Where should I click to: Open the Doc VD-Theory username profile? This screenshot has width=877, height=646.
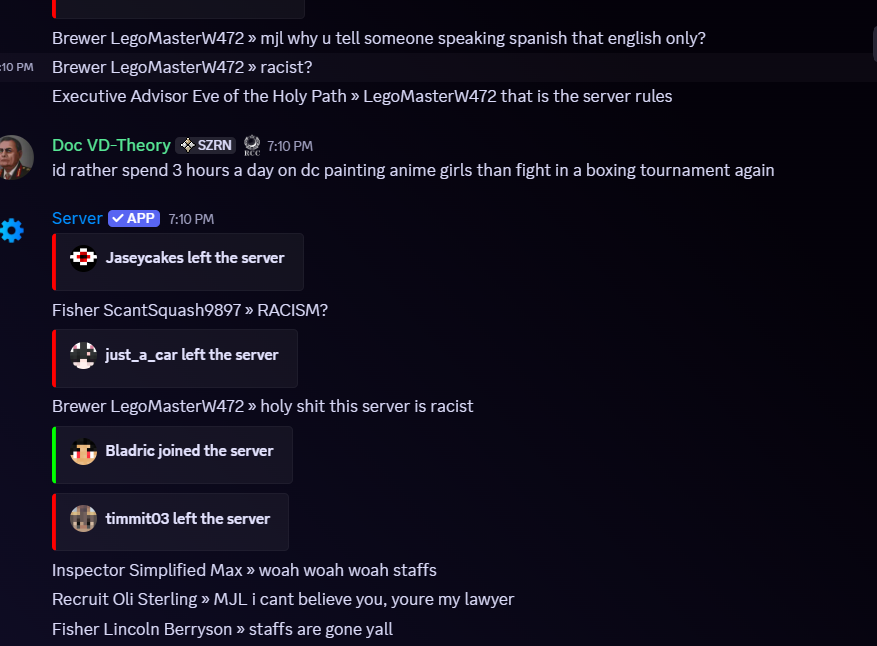111,145
